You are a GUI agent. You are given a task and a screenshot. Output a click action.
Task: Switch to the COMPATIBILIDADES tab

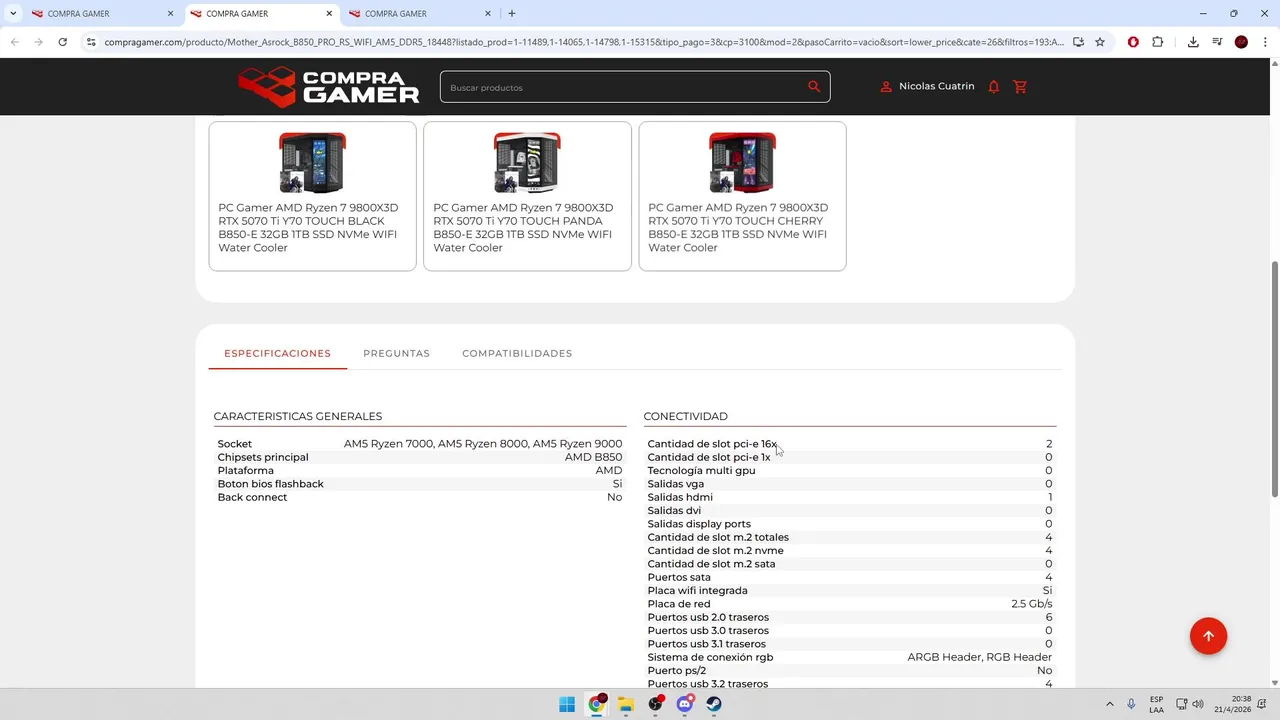pos(517,353)
